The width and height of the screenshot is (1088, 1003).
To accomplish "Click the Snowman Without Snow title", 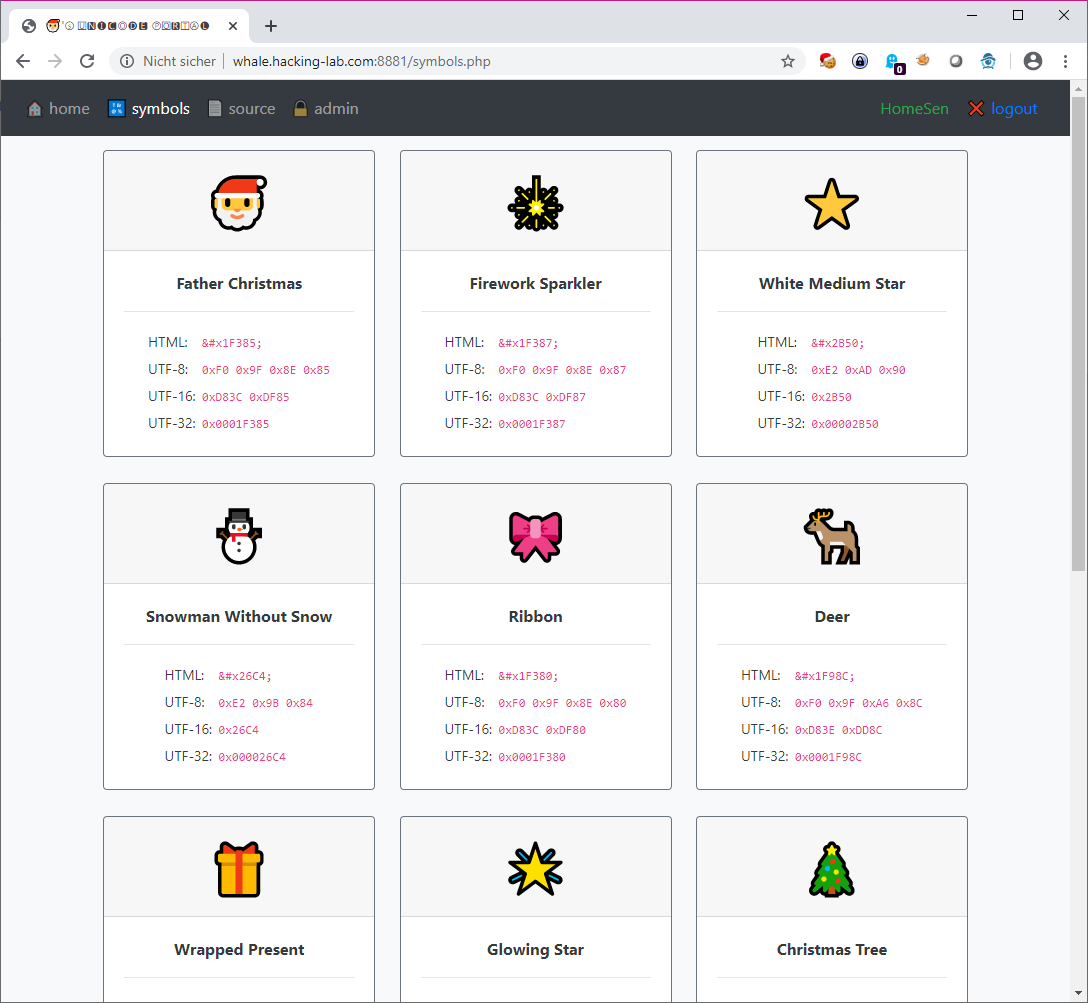I will point(239,617).
